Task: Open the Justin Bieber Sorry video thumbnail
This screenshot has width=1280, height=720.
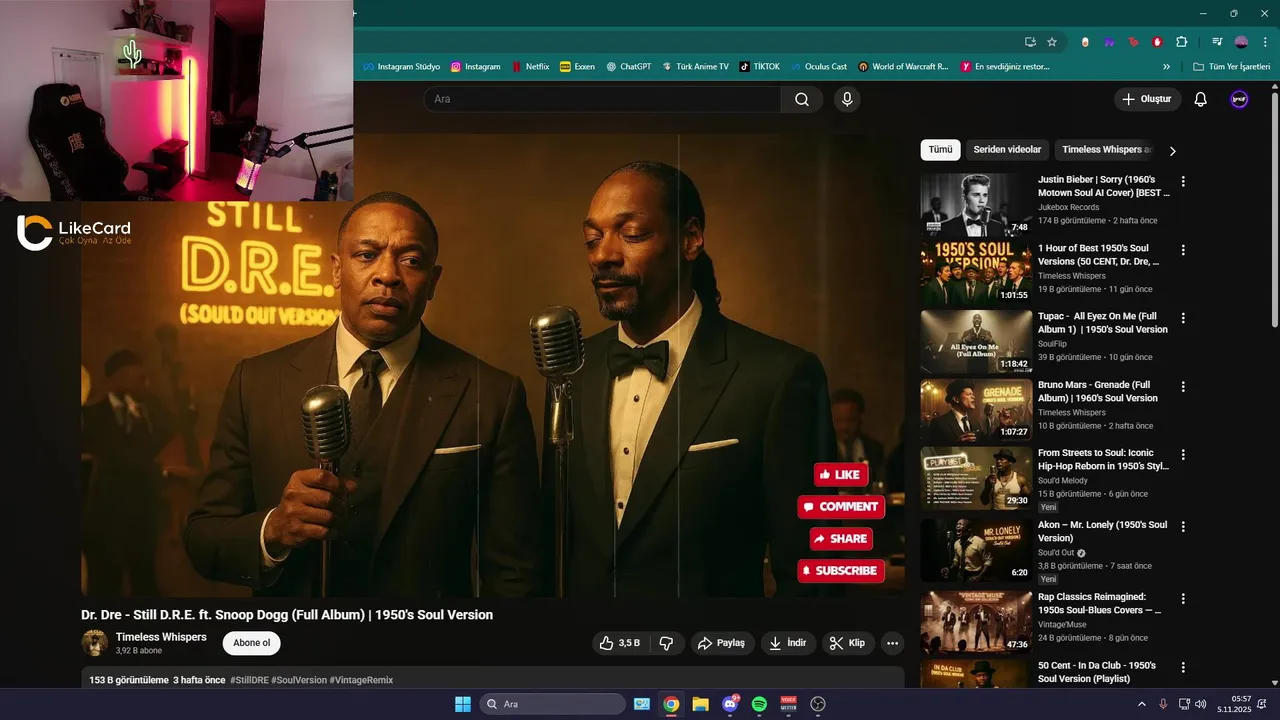Action: 976,205
